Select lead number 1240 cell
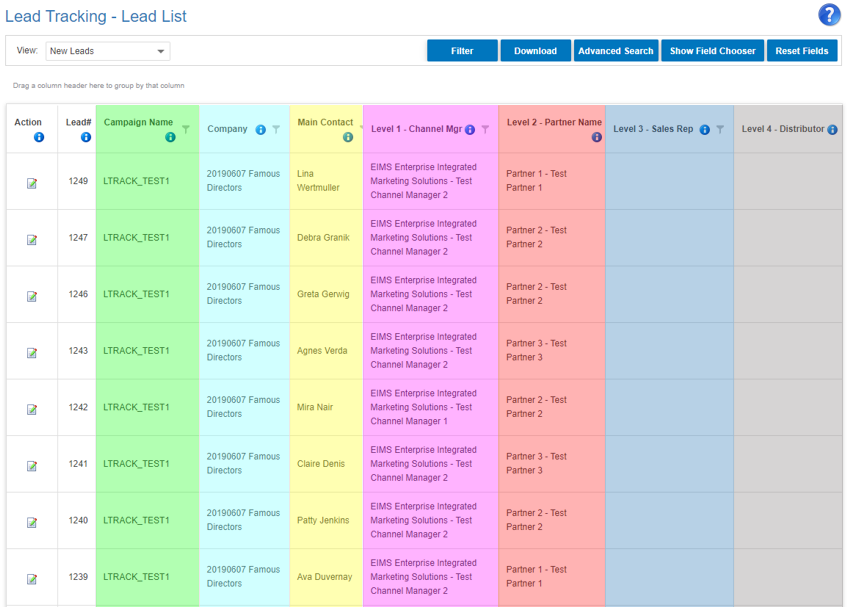 [78, 520]
